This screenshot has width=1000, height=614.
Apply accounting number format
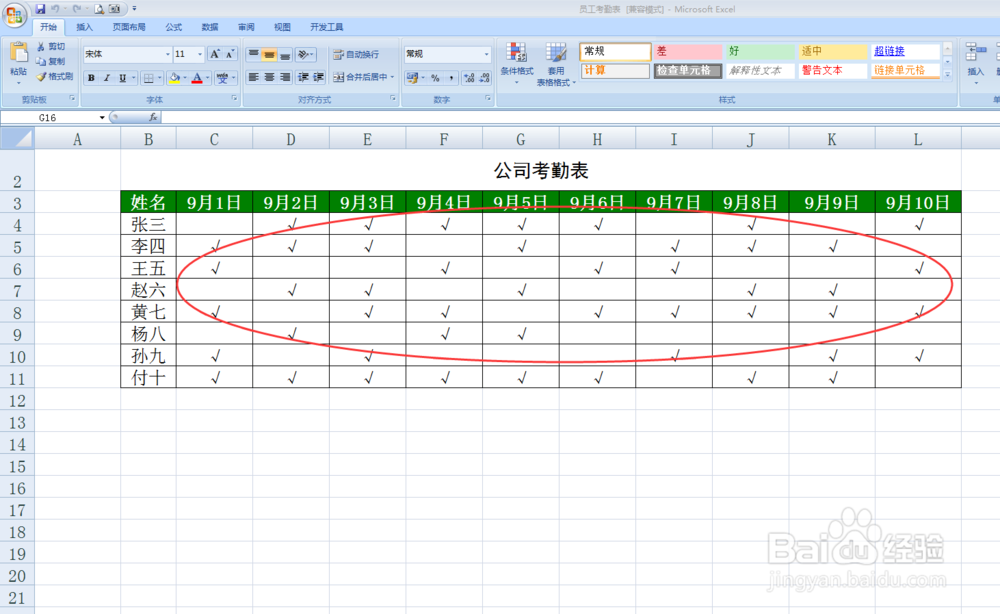413,78
